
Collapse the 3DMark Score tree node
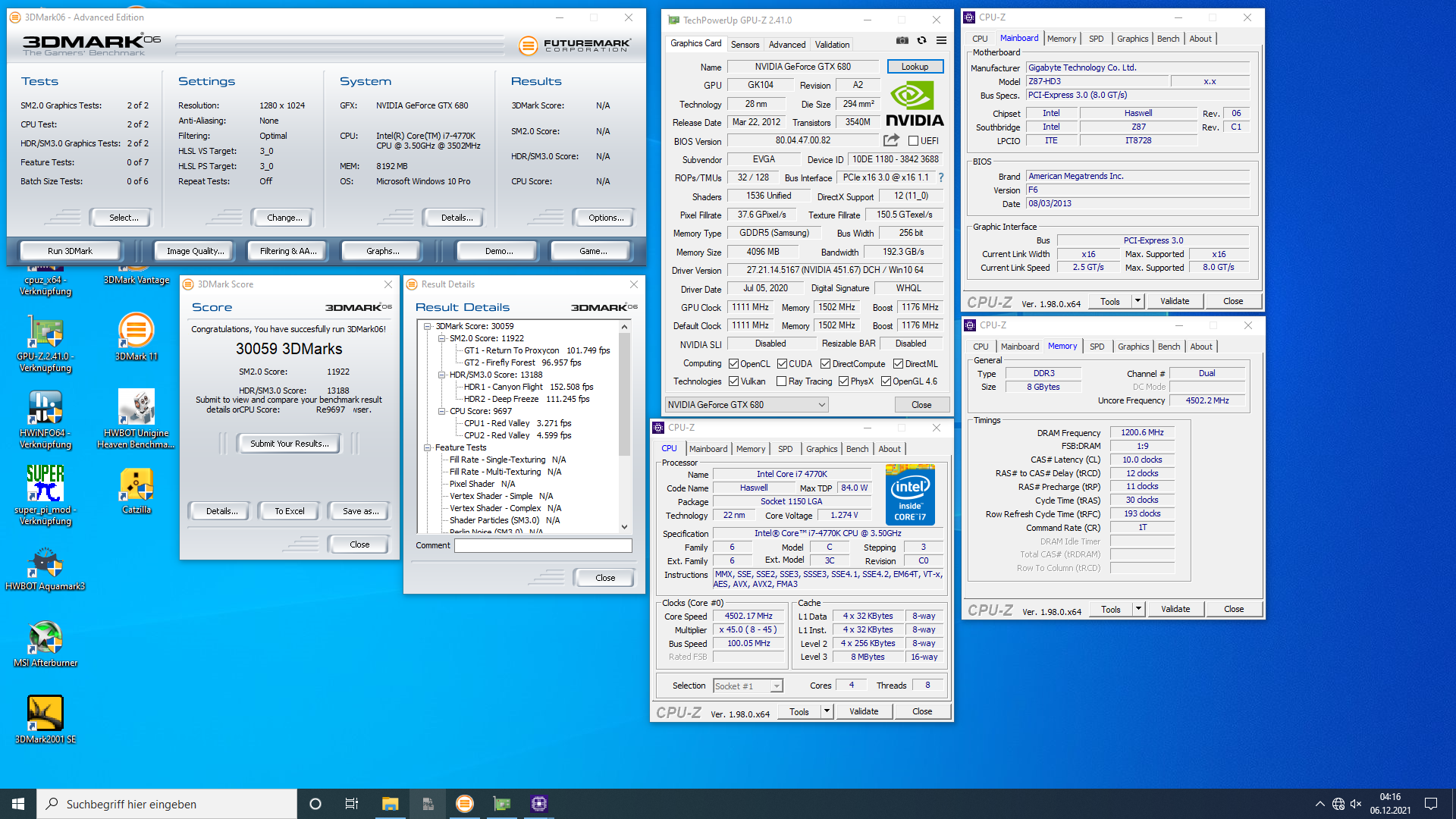428,326
